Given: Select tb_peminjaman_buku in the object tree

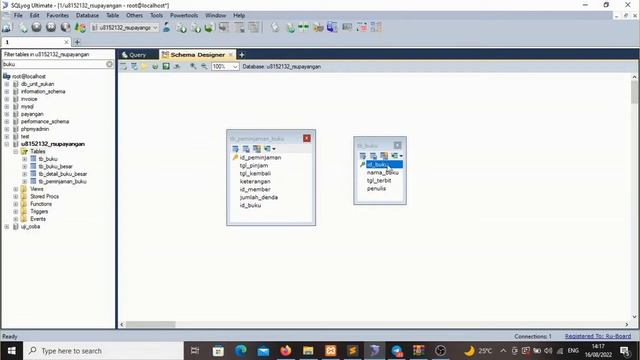Looking at the screenshot, I should 62,181.
